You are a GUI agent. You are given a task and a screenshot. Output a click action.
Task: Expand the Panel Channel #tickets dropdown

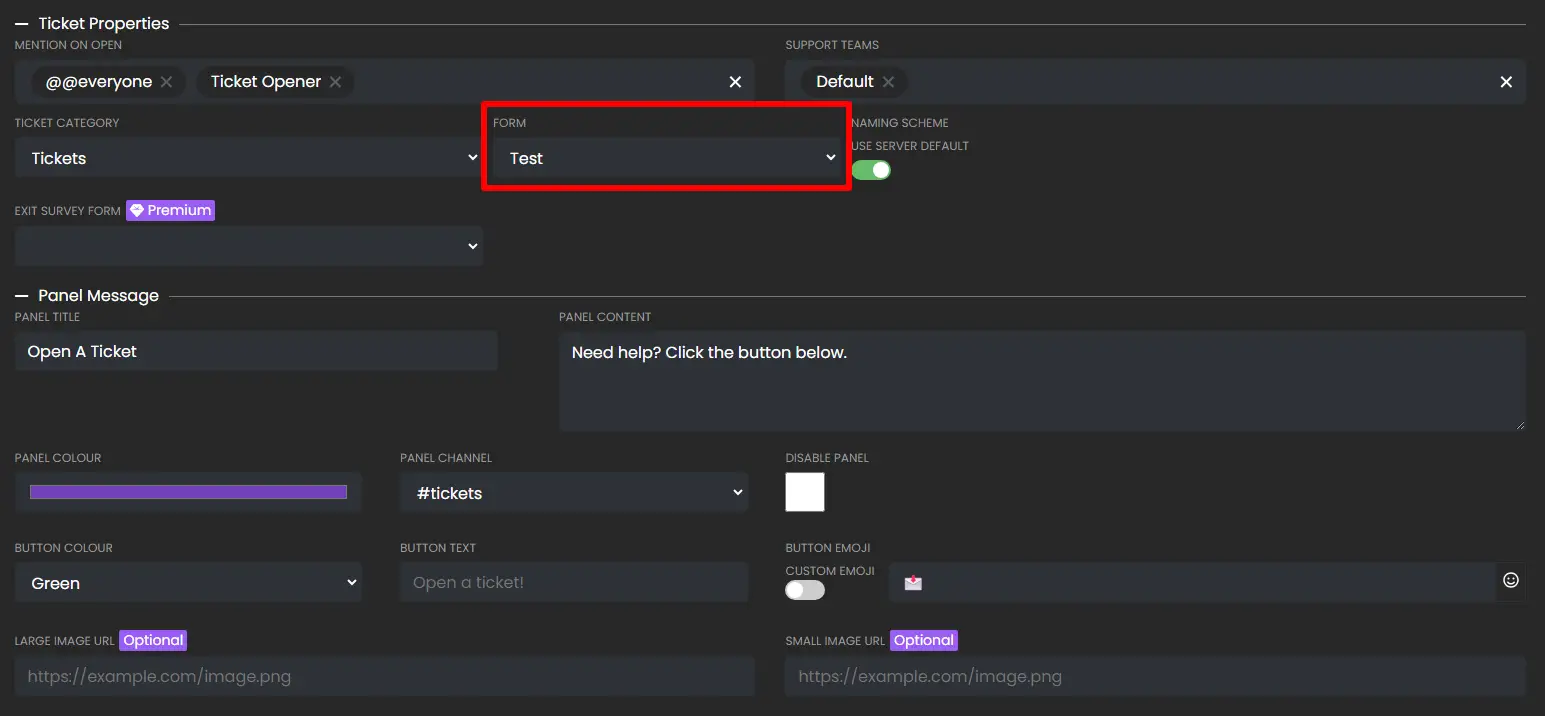coord(574,493)
